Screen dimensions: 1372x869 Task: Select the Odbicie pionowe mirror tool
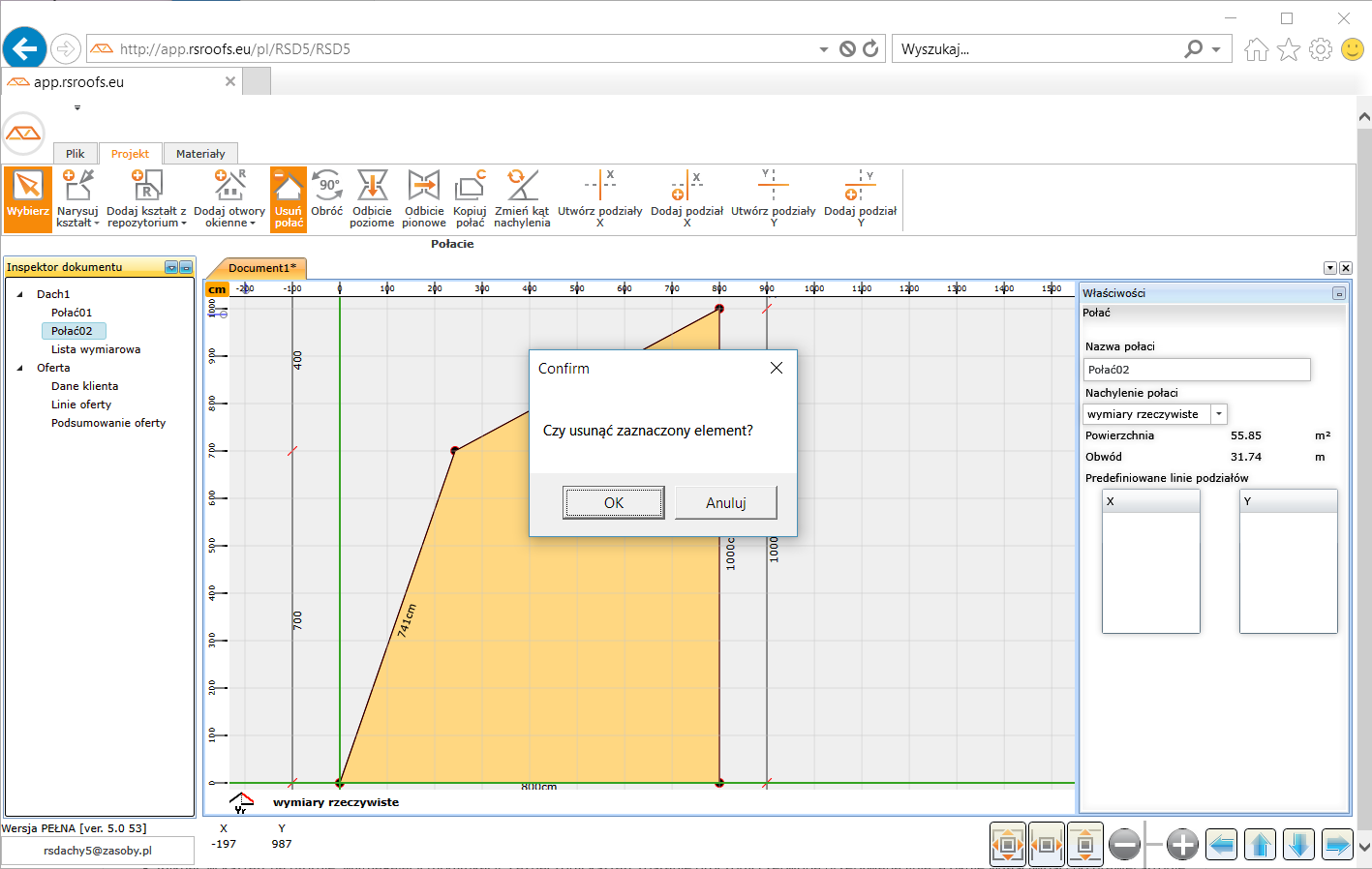tap(424, 197)
